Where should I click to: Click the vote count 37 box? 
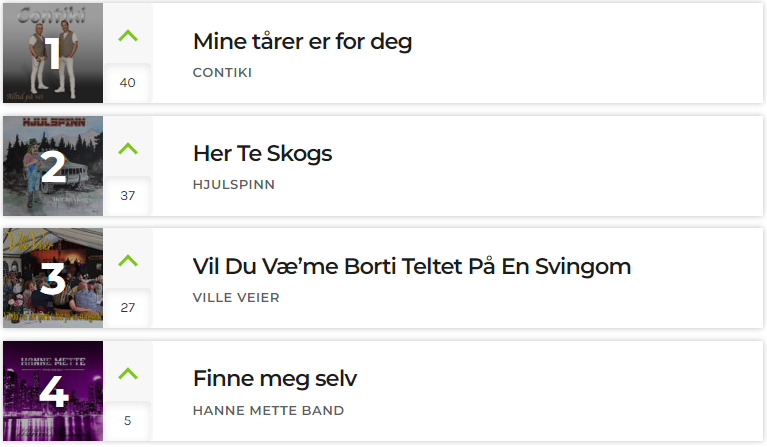click(x=128, y=196)
